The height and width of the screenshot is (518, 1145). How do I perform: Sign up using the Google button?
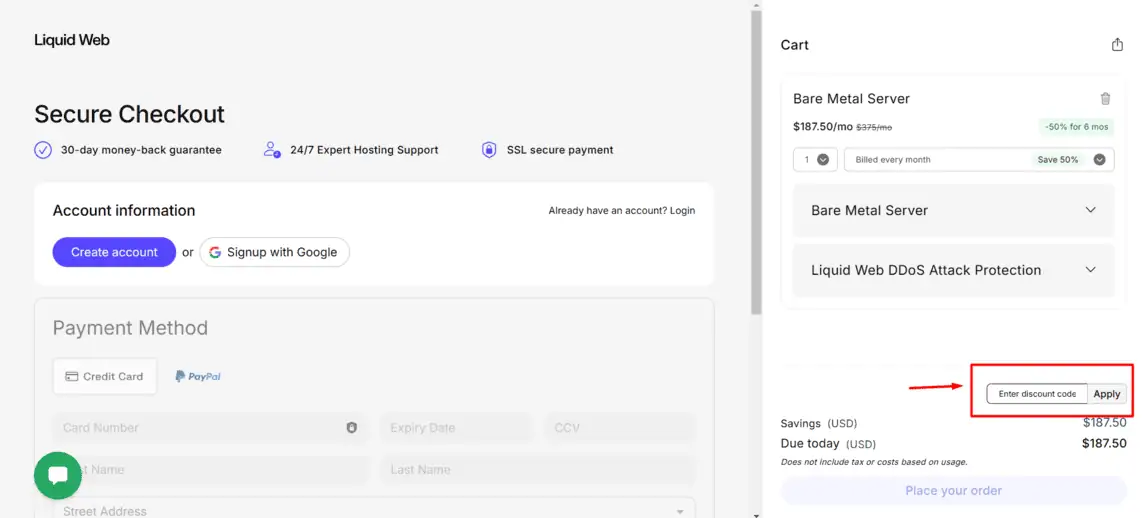click(x=275, y=252)
